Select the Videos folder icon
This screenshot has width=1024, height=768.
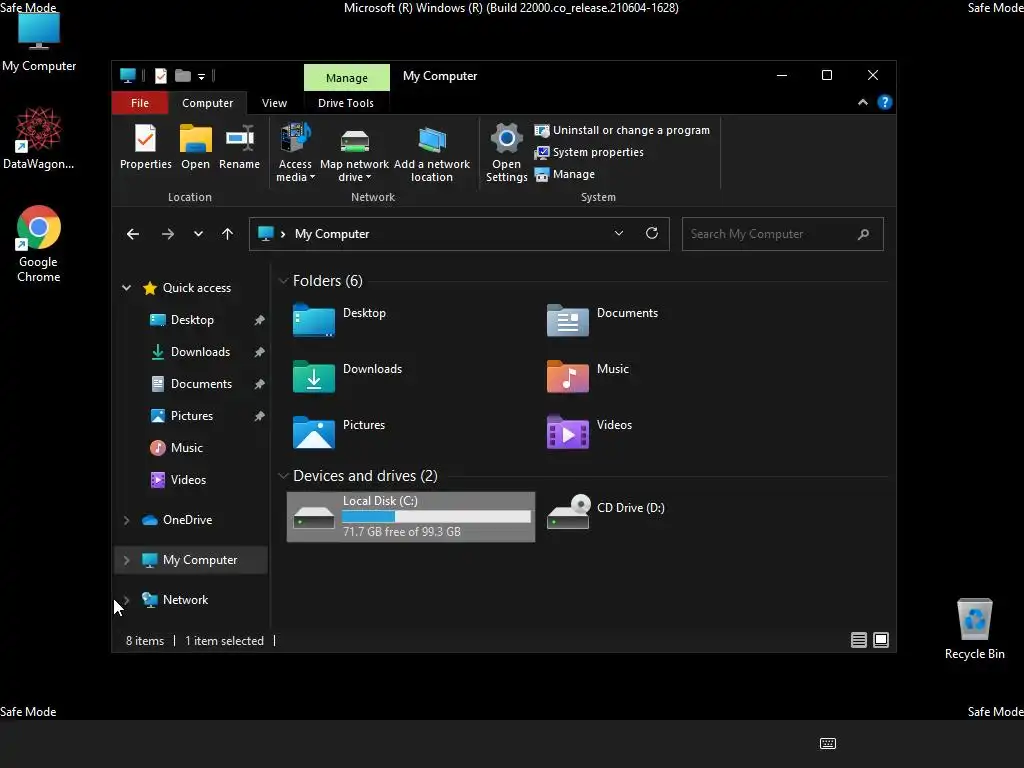(568, 432)
